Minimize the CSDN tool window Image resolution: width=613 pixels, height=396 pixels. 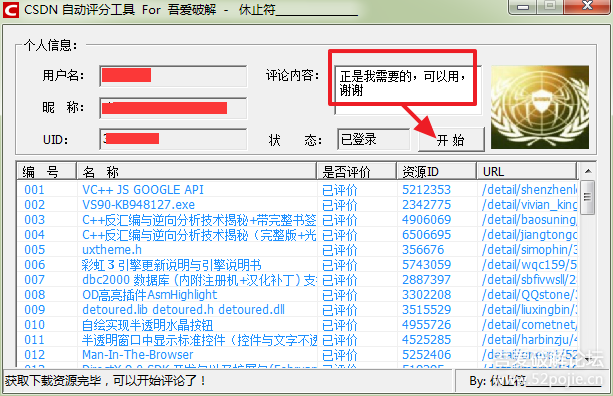[x=523, y=7]
